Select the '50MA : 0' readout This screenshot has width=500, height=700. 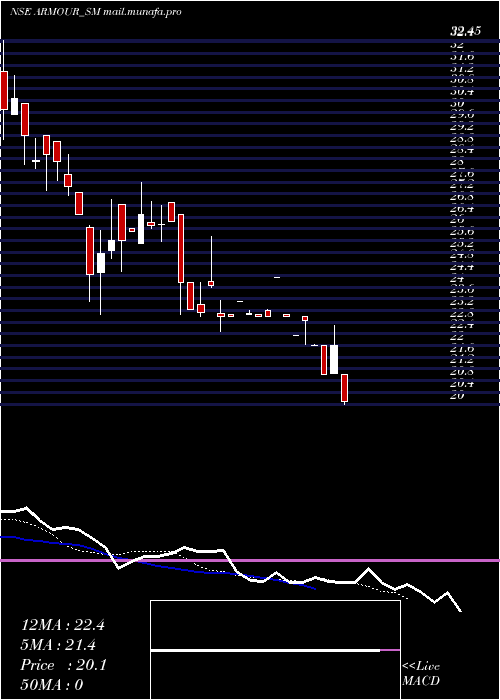(x=52, y=685)
